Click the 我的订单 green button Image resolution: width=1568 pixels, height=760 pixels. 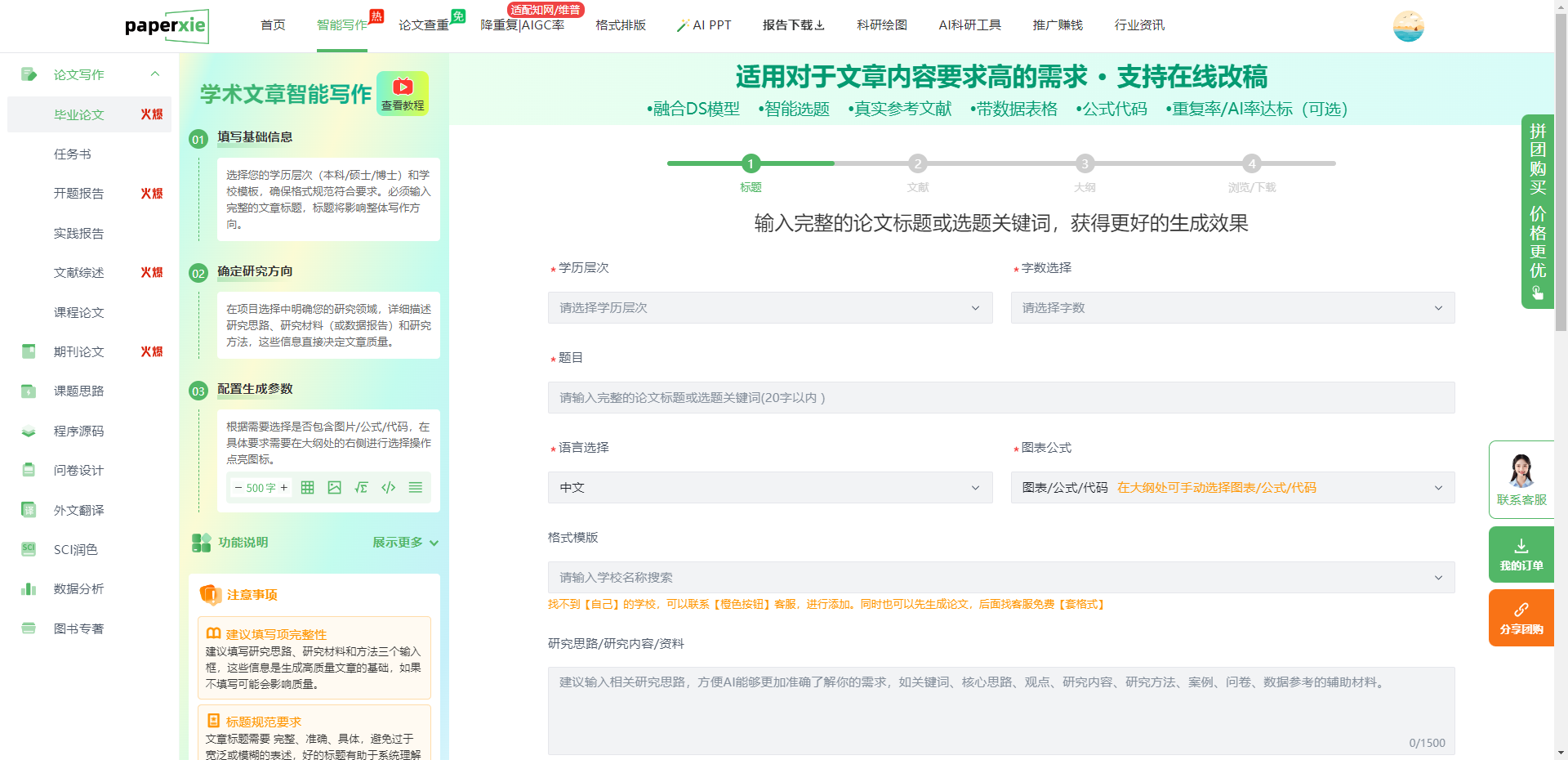coord(1521,554)
